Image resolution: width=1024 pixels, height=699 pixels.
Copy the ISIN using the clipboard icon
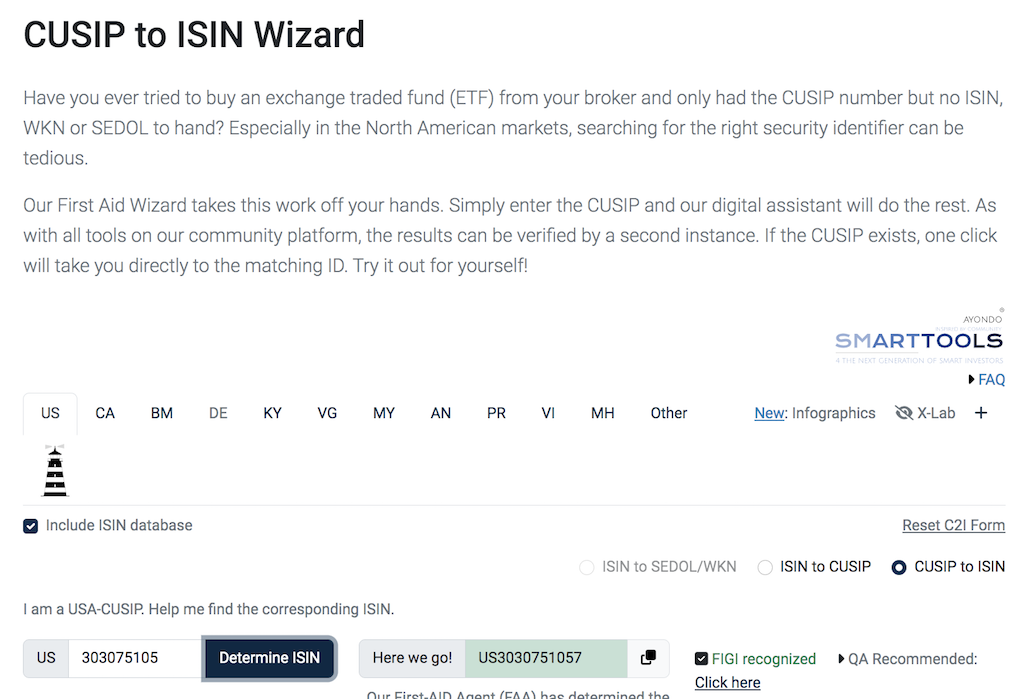coord(646,658)
